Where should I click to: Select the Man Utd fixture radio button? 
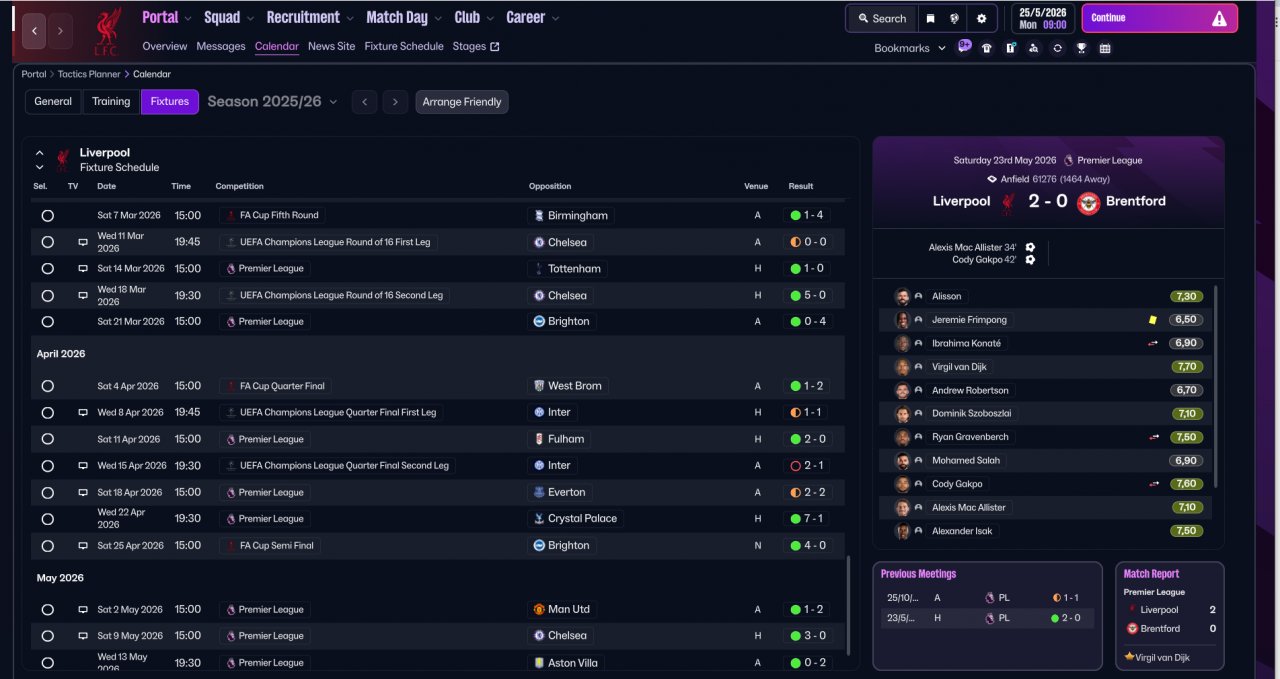point(47,609)
